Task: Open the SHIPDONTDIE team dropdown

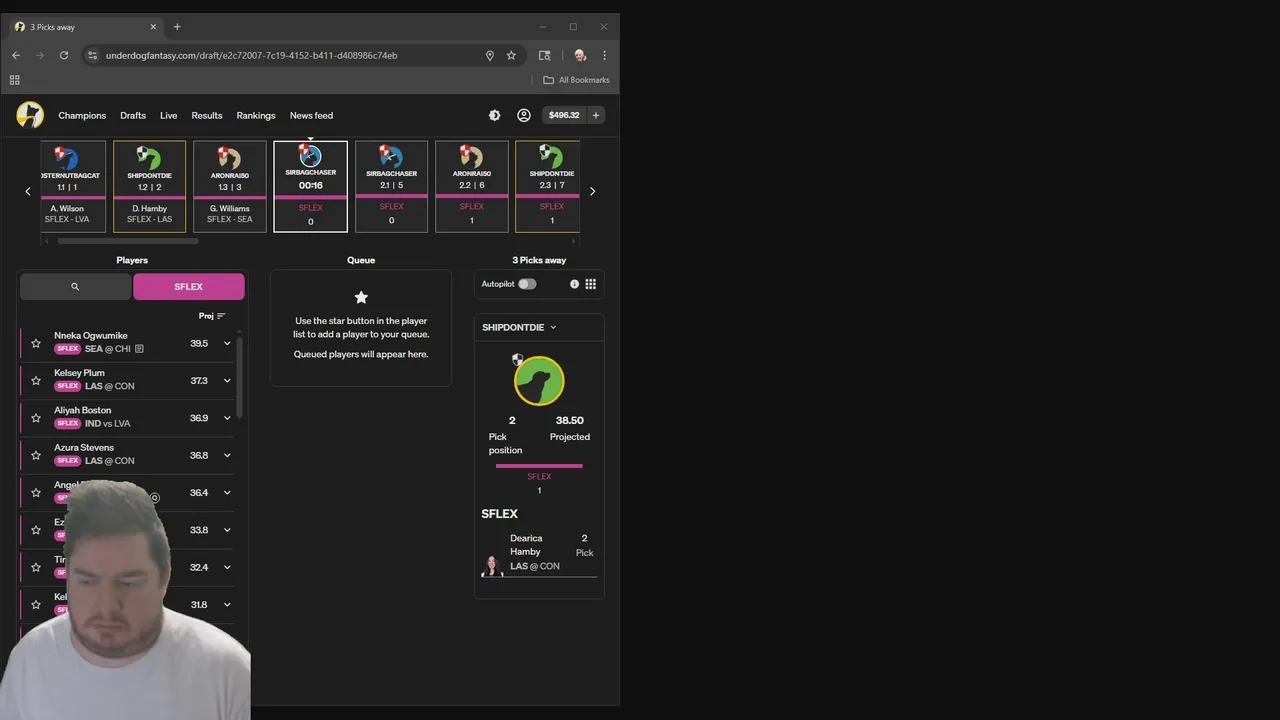Action: [519, 327]
